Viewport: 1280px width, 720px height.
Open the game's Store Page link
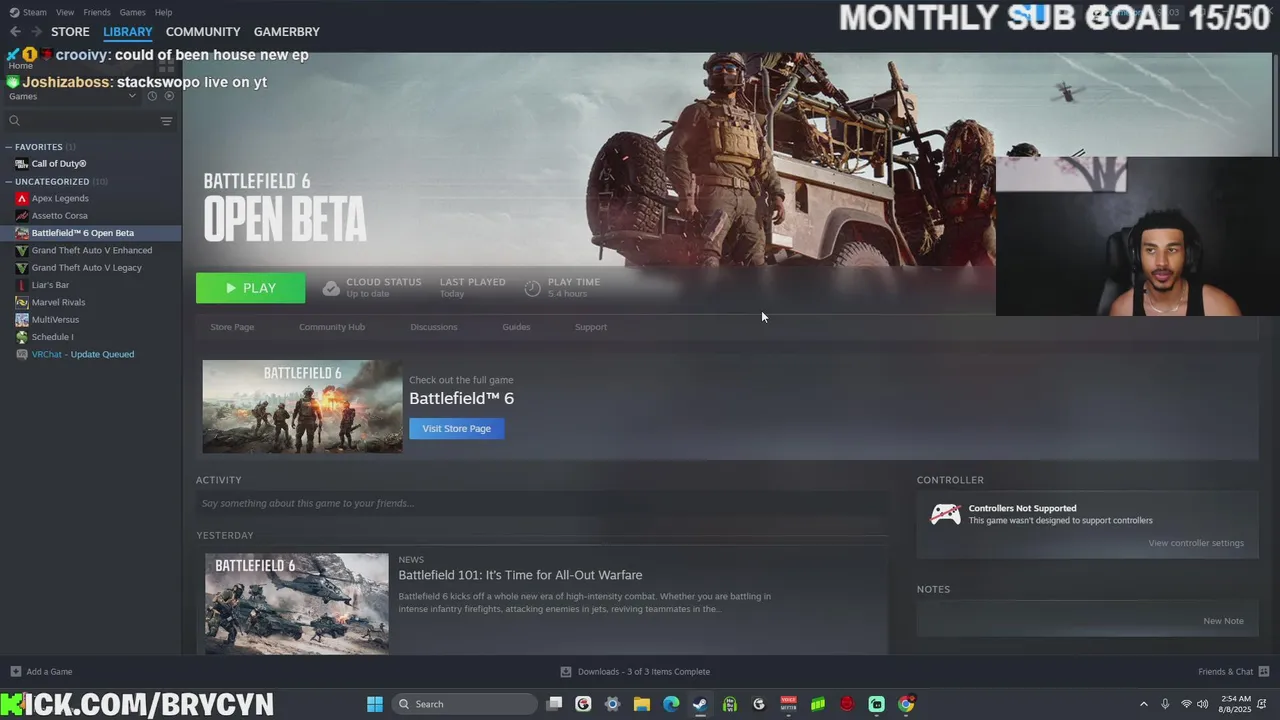coord(232,327)
